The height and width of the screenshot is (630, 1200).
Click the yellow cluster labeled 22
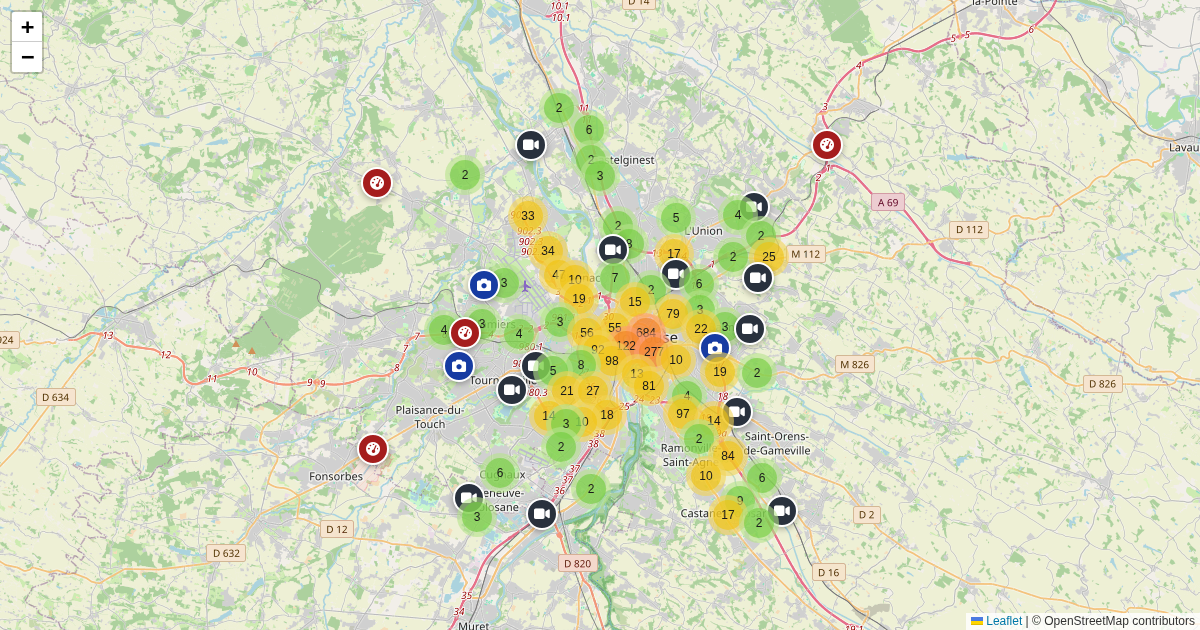[x=701, y=329]
